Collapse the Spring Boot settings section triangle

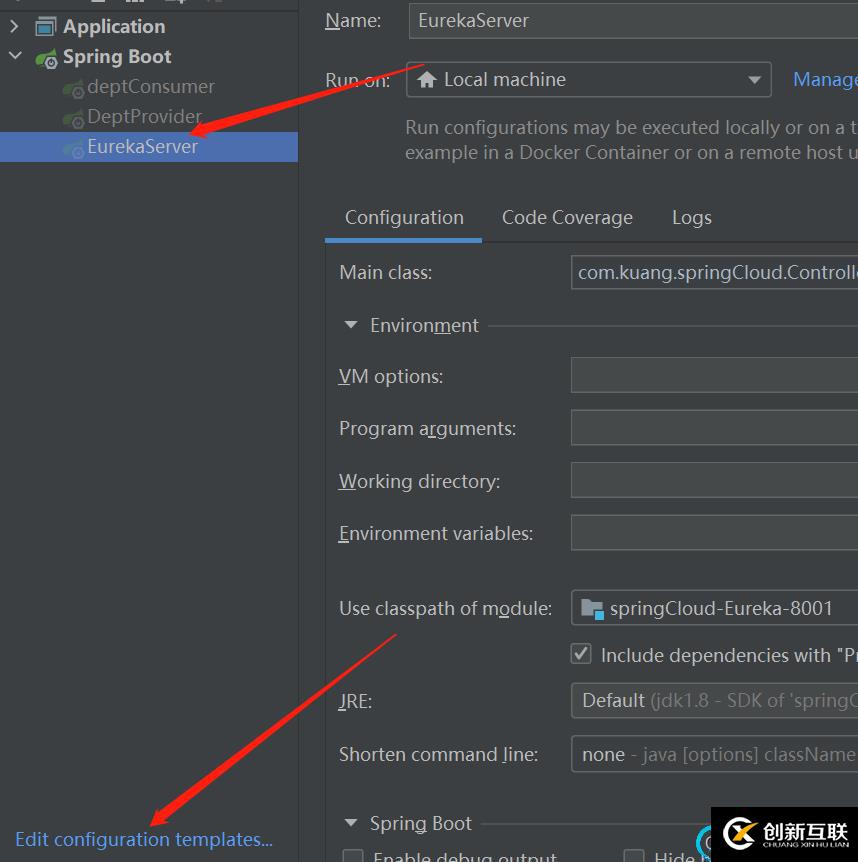click(x=350, y=823)
